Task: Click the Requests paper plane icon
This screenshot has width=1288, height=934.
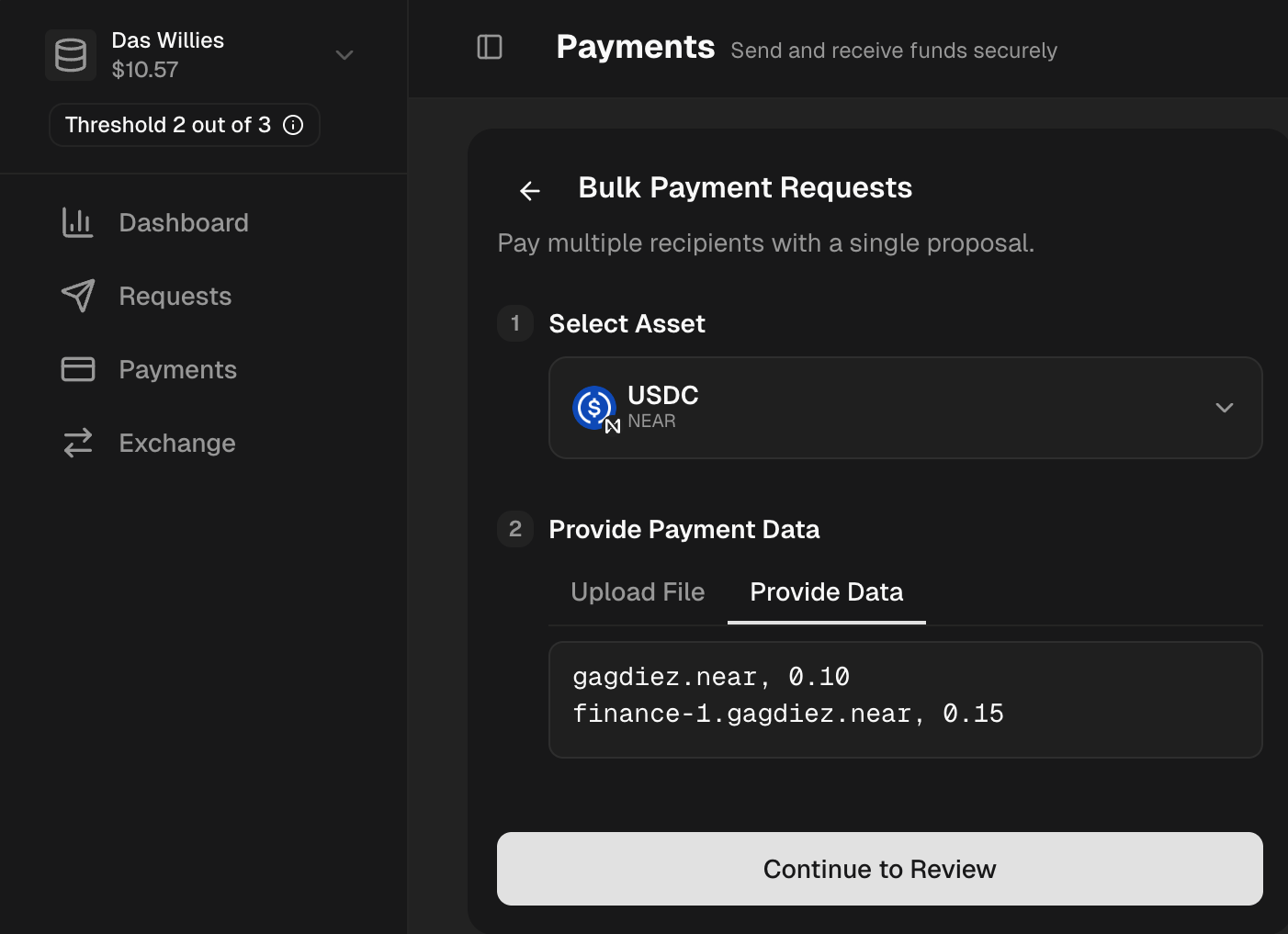Action: [x=77, y=296]
